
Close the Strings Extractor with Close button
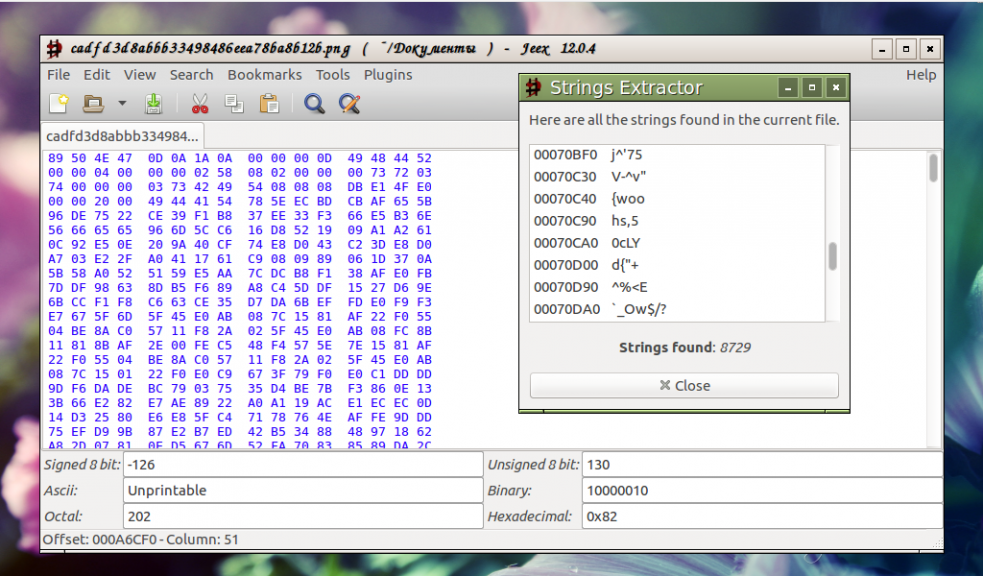tap(684, 385)
